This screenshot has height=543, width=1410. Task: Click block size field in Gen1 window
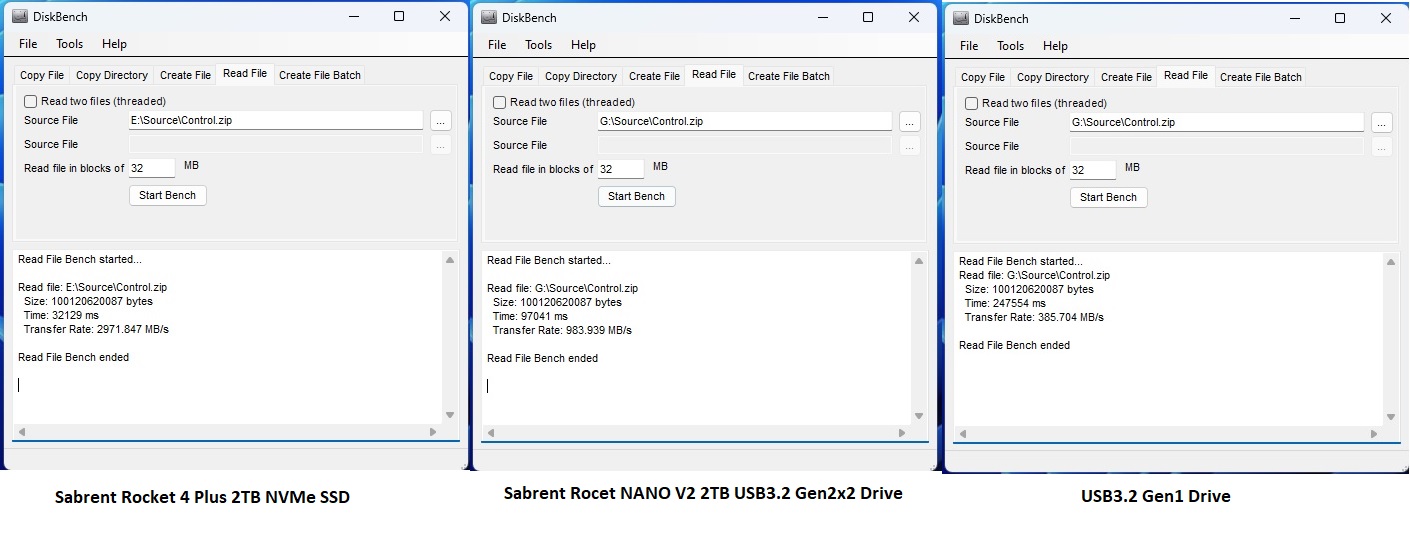(x=1093, y=170)
